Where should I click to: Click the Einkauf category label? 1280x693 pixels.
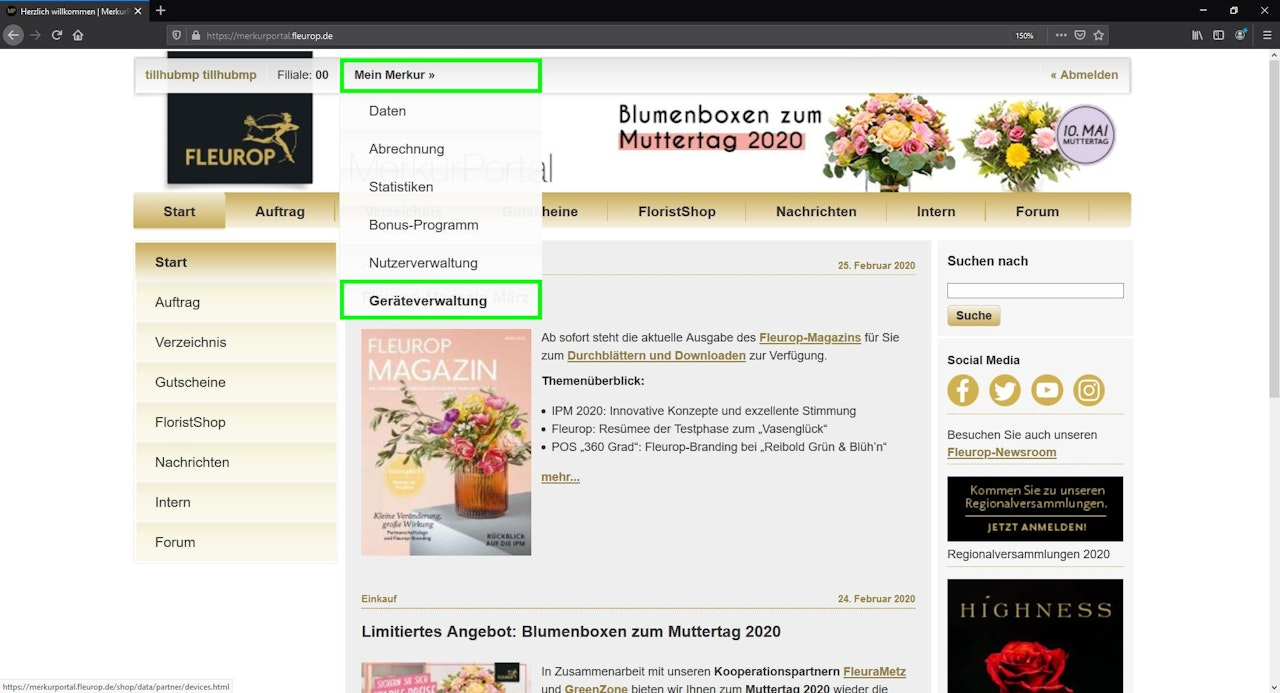coord(379,599)
